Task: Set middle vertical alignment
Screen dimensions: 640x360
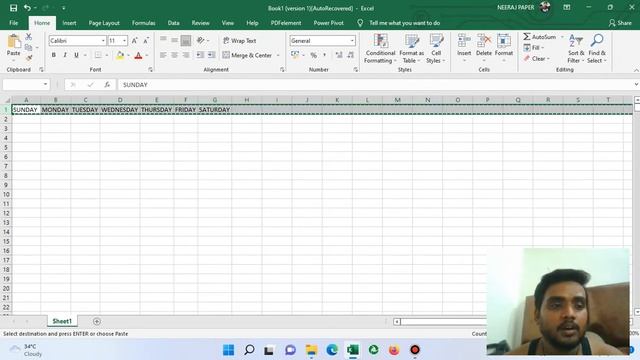Action: [x=174, y=40]
